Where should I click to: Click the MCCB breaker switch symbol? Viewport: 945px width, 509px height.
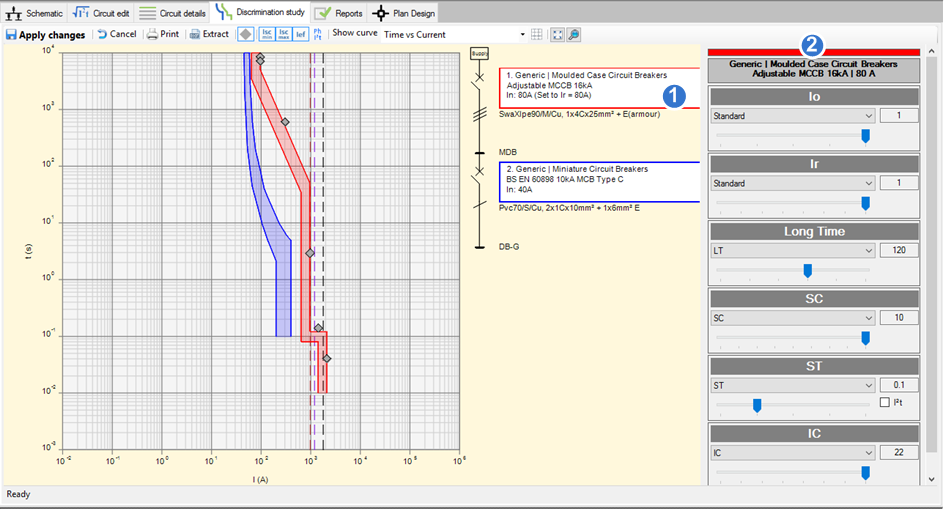(478, 84)
